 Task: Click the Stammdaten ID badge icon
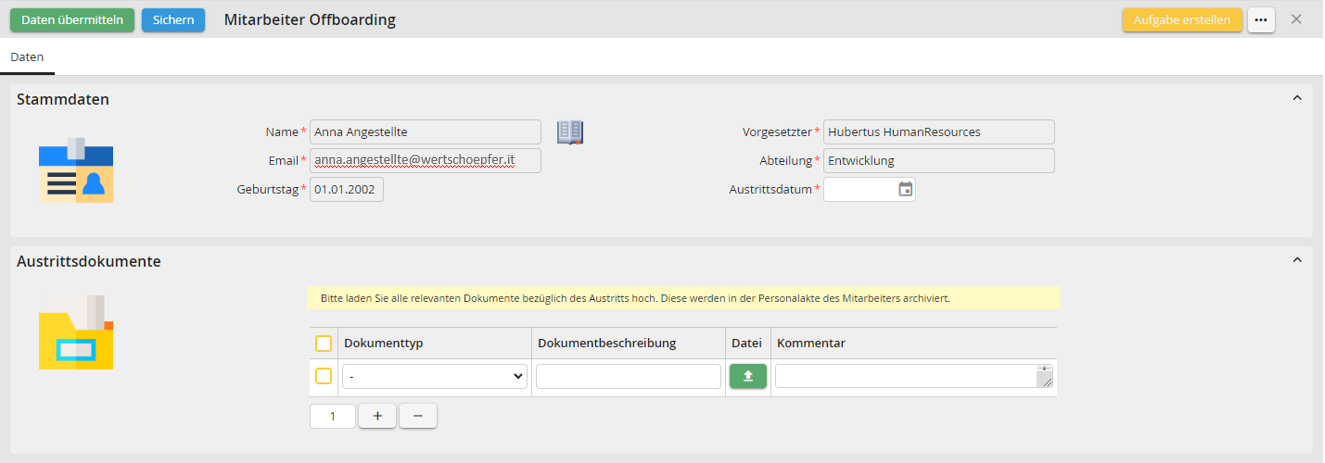point(76,171)
